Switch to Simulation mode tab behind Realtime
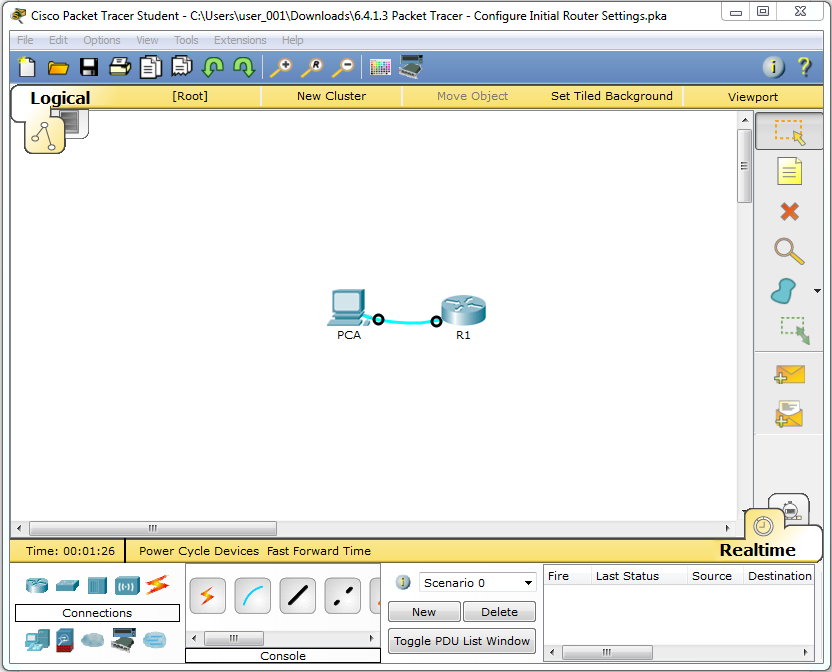This screenshot has height=672, width=832. click(x=791, y=510)
